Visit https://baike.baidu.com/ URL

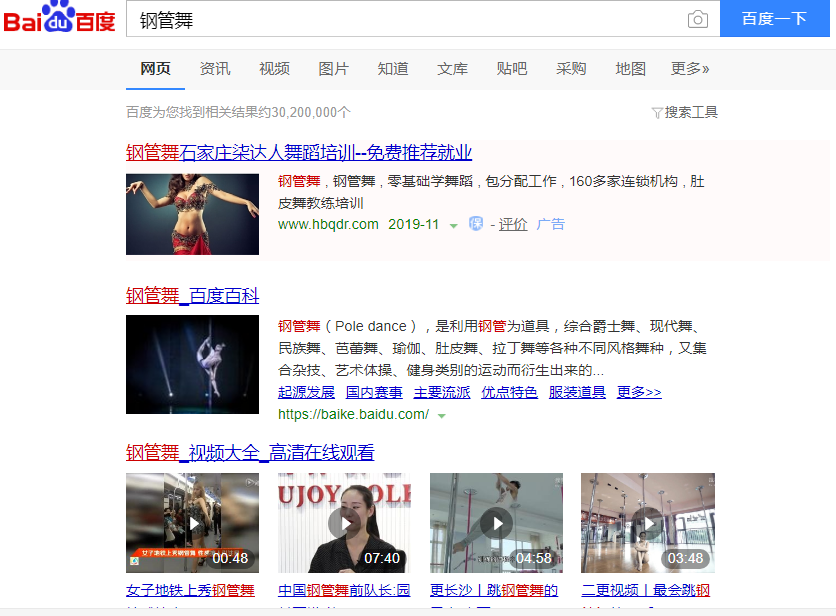[x=353, y=414]
